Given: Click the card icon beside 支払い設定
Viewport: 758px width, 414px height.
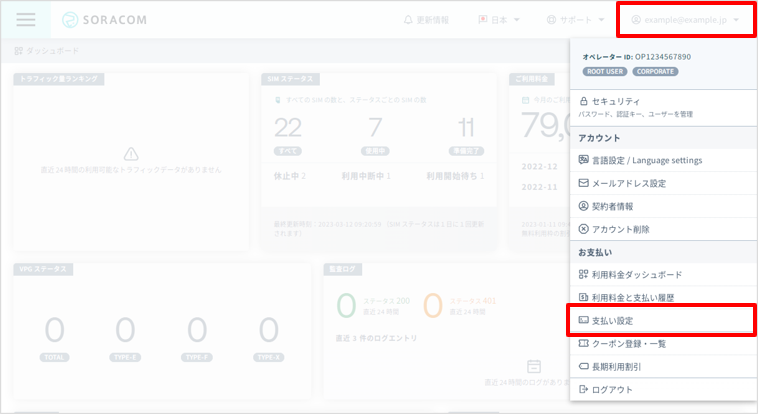Looking at the screenshot, I should 583,320.
